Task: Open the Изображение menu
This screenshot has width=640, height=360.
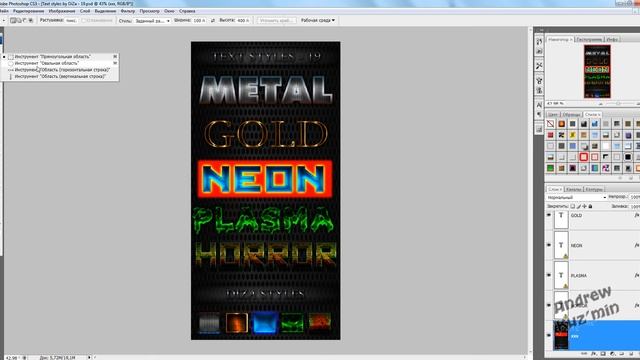Action: (62, 11)
